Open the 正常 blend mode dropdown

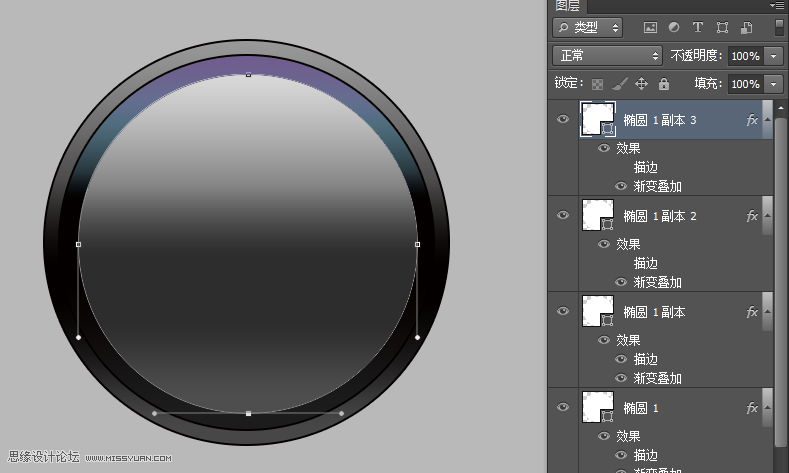(607, 55)
